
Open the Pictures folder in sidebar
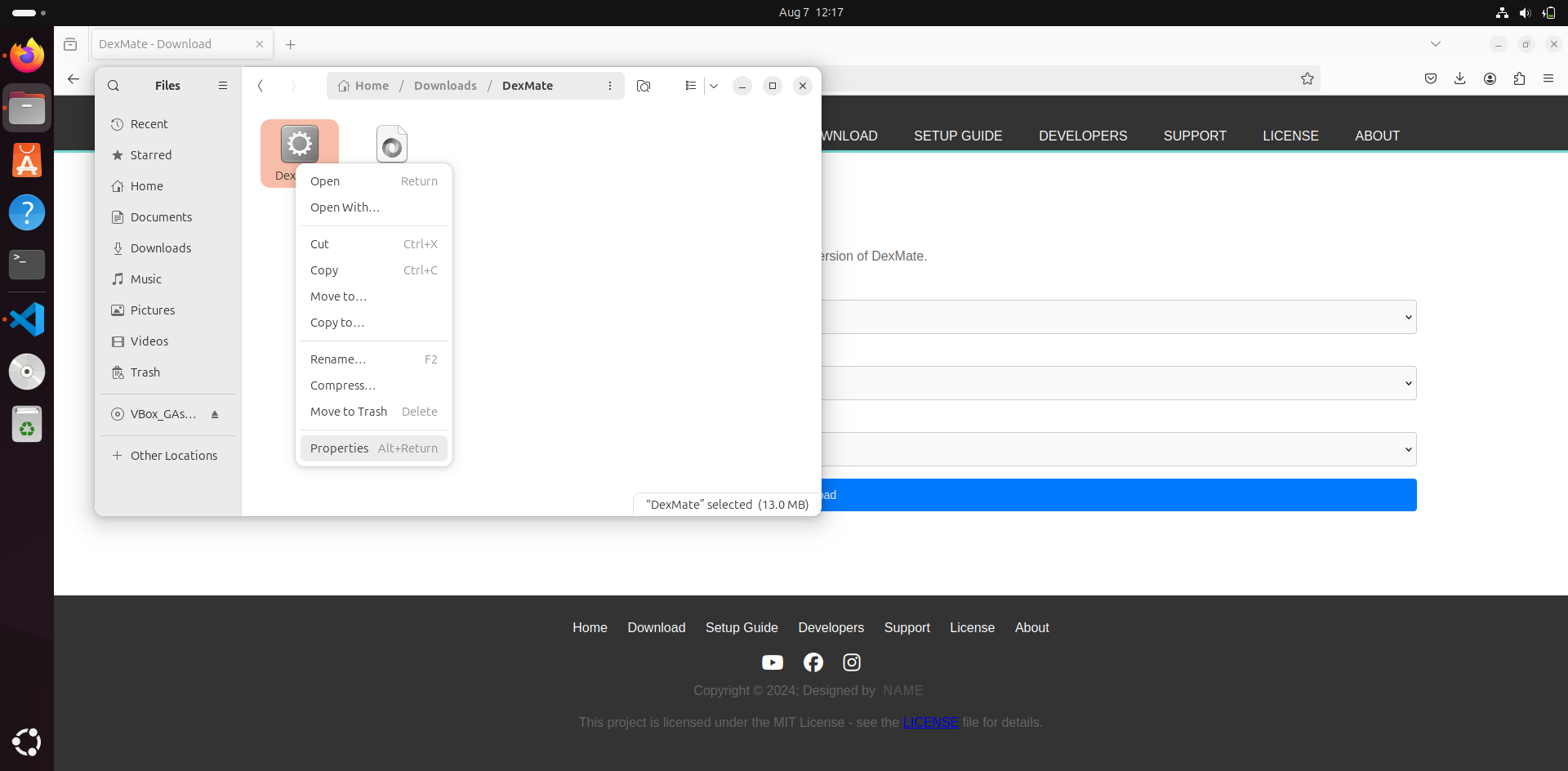pyautogui.click(x=168, y=310)
